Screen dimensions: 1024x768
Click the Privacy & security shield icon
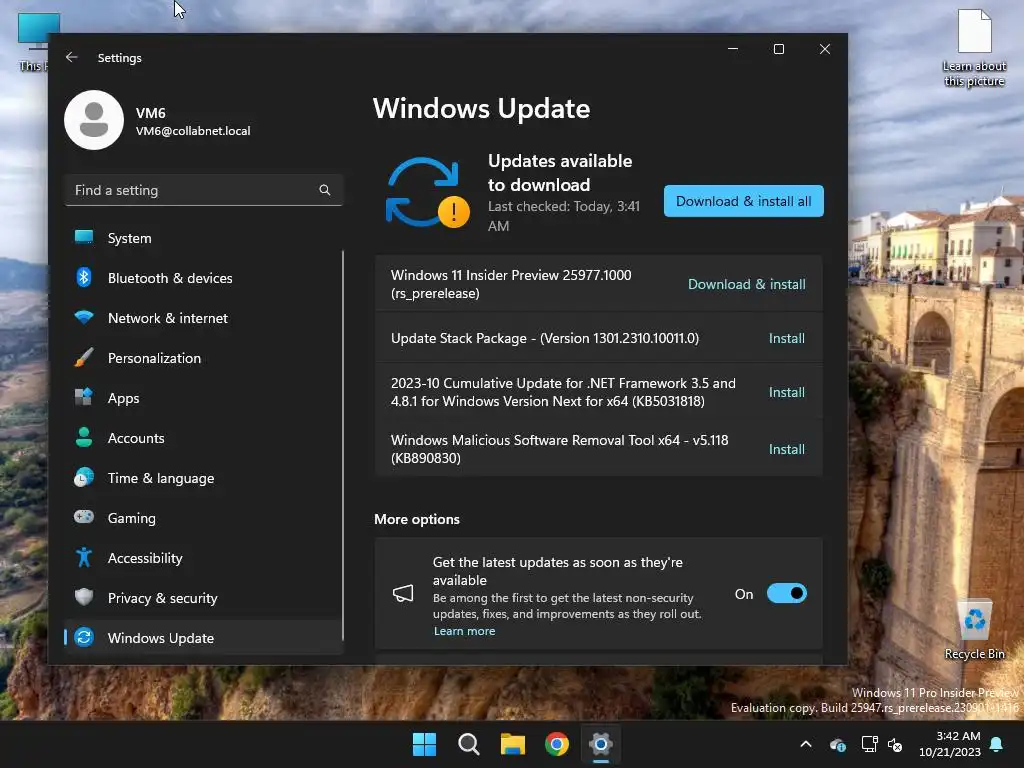click(84, 597)
